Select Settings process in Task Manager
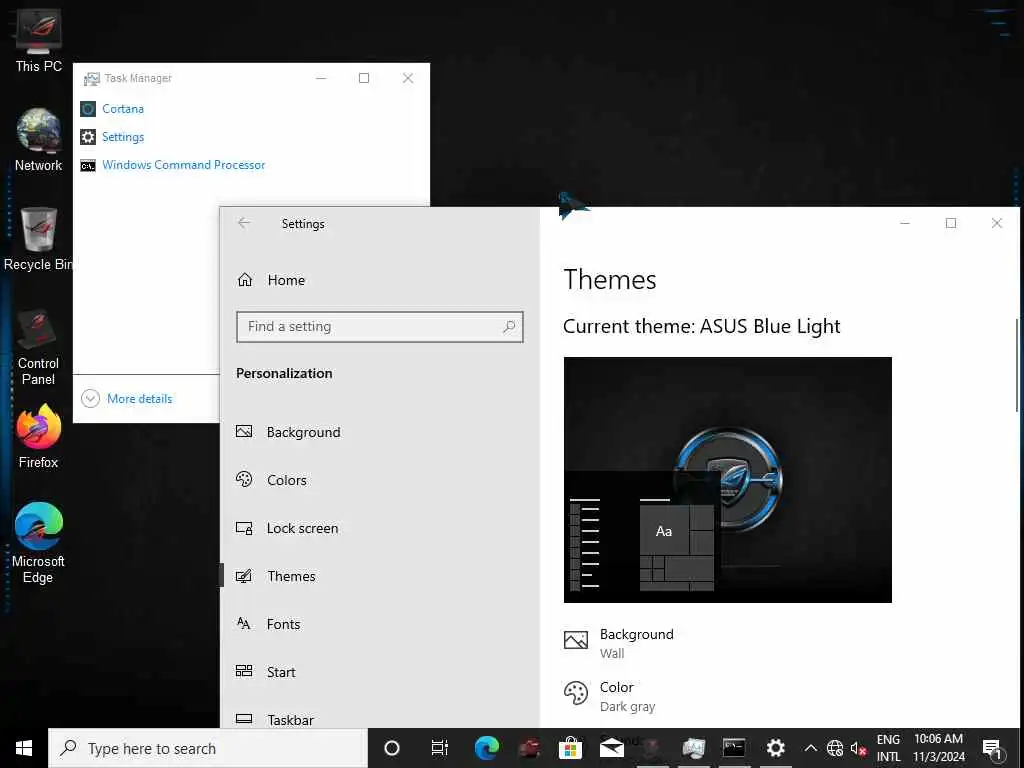 coord(123,137)
